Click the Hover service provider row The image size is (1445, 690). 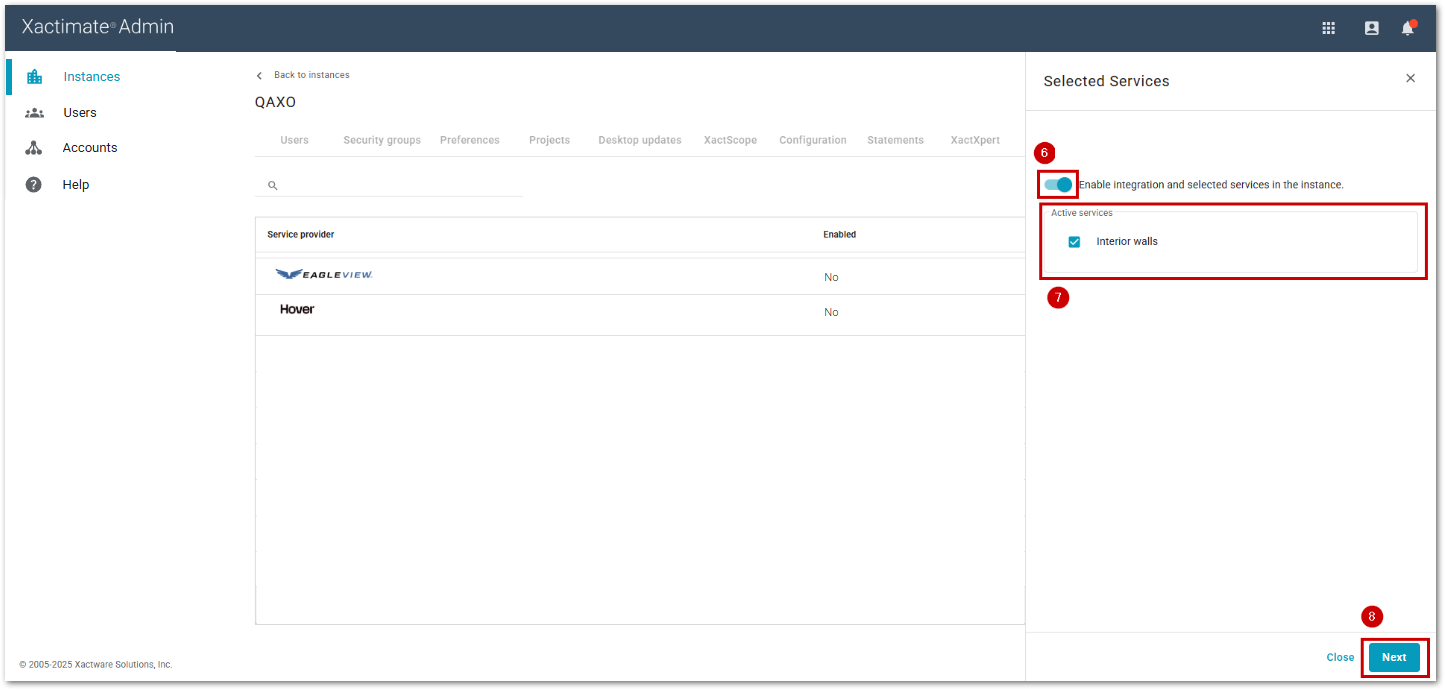(x=640, y=313)
